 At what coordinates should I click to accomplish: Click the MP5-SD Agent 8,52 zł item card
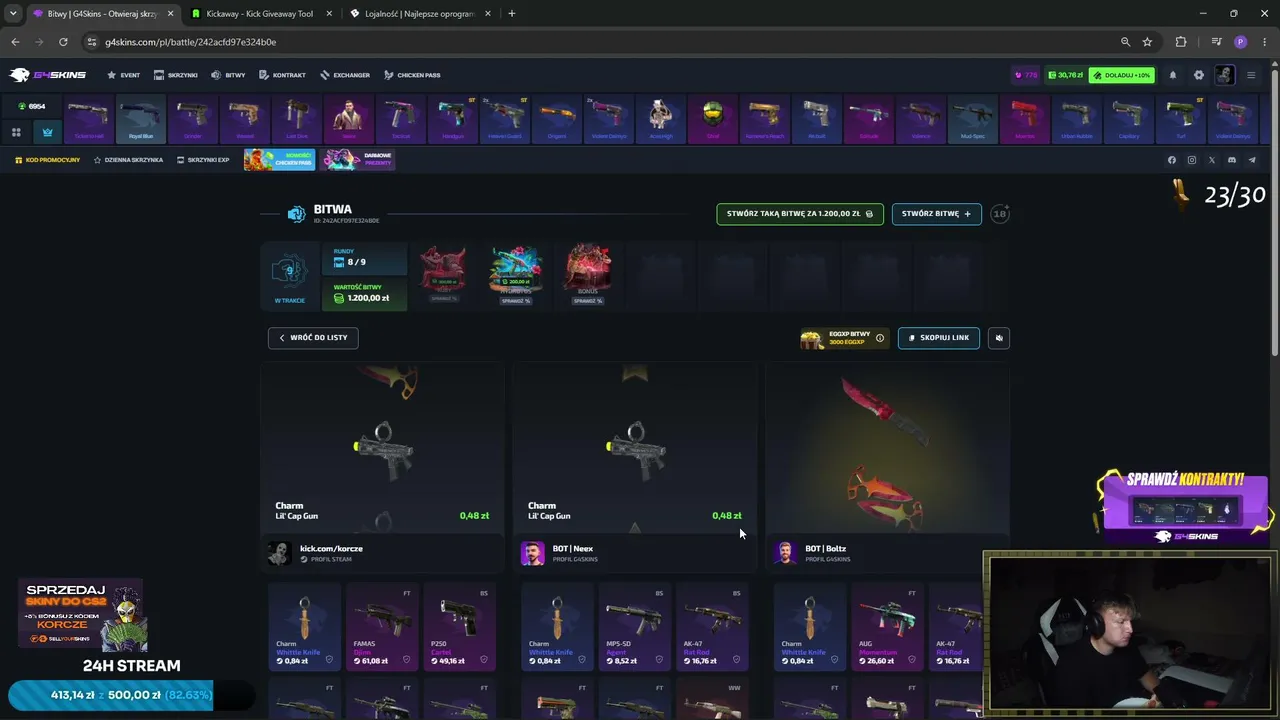click(x=634, y=627)
